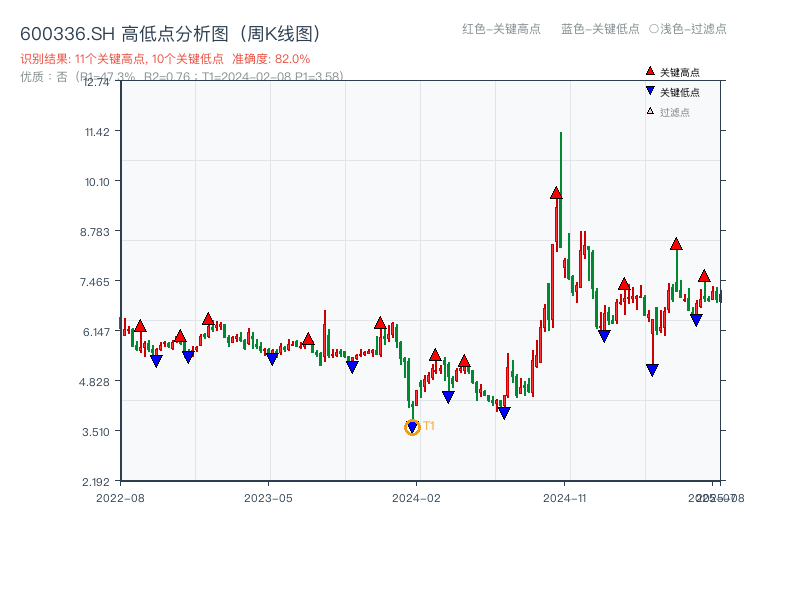
Task: Click the 3.510 y-axis label
Action: [96, 432]
